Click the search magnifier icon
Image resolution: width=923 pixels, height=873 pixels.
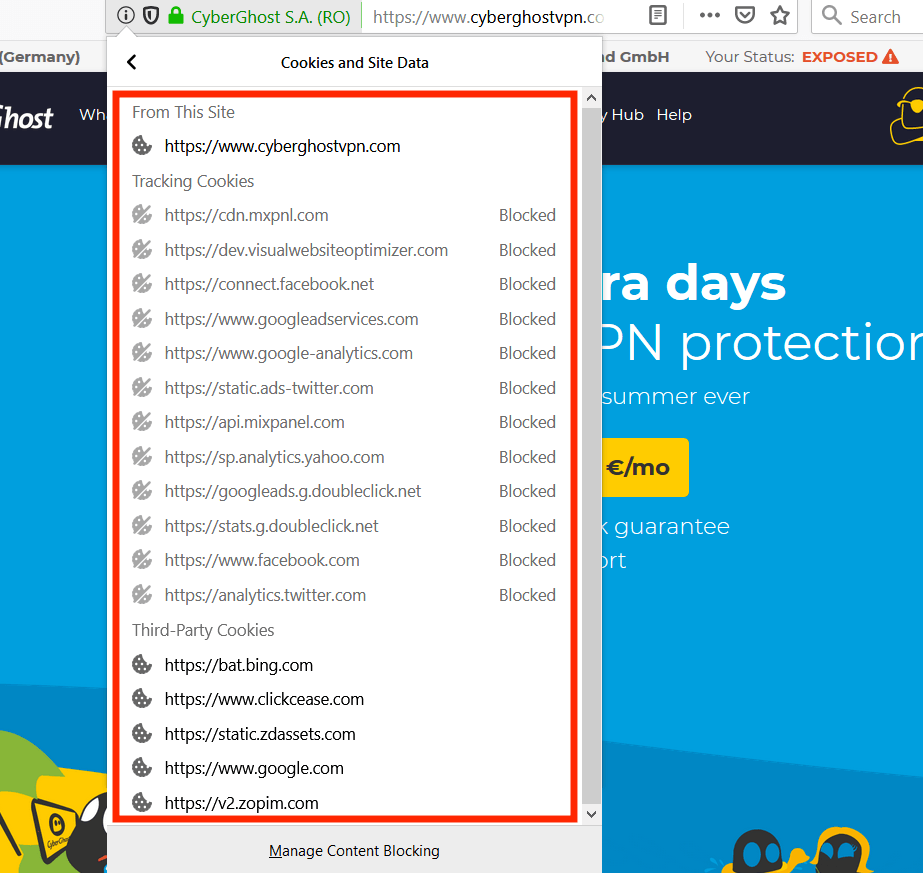[831, 15]
